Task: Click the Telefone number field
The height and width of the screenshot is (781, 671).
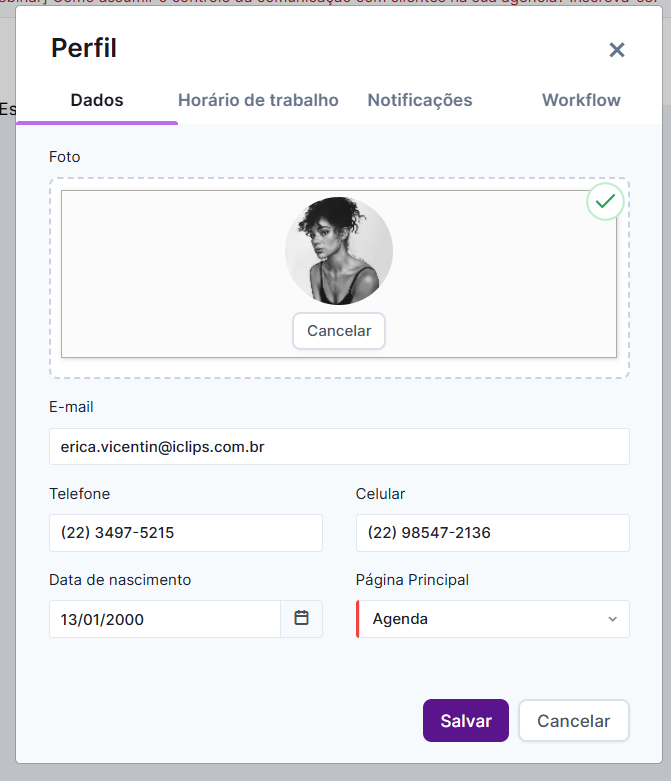Action: click(186, 533)
